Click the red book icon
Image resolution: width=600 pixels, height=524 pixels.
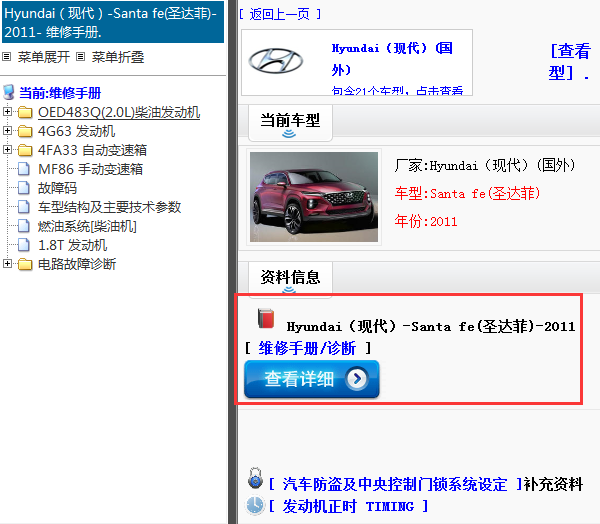(x=266, y=318)
